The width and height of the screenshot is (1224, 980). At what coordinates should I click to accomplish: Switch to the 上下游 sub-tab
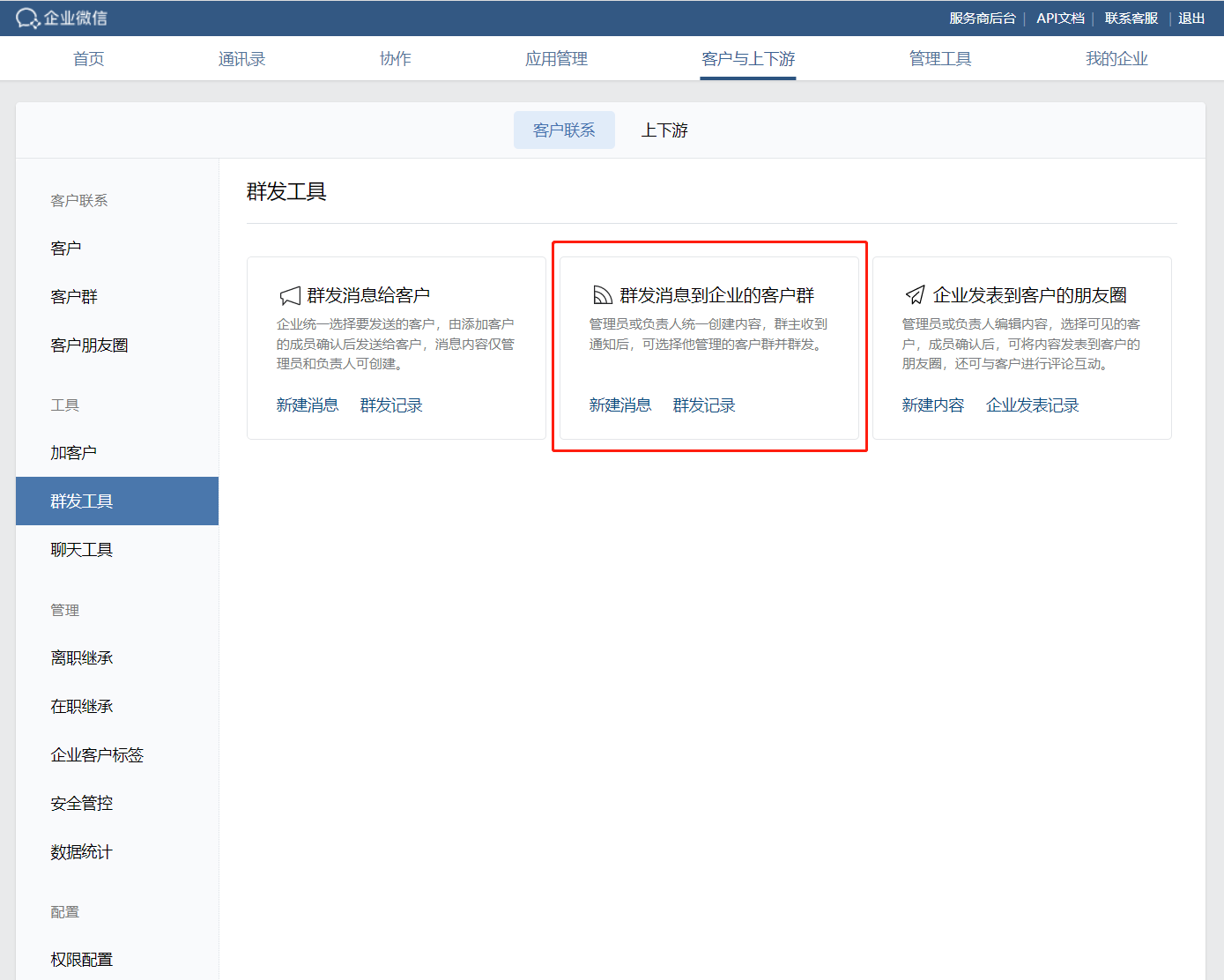(664, 130)
